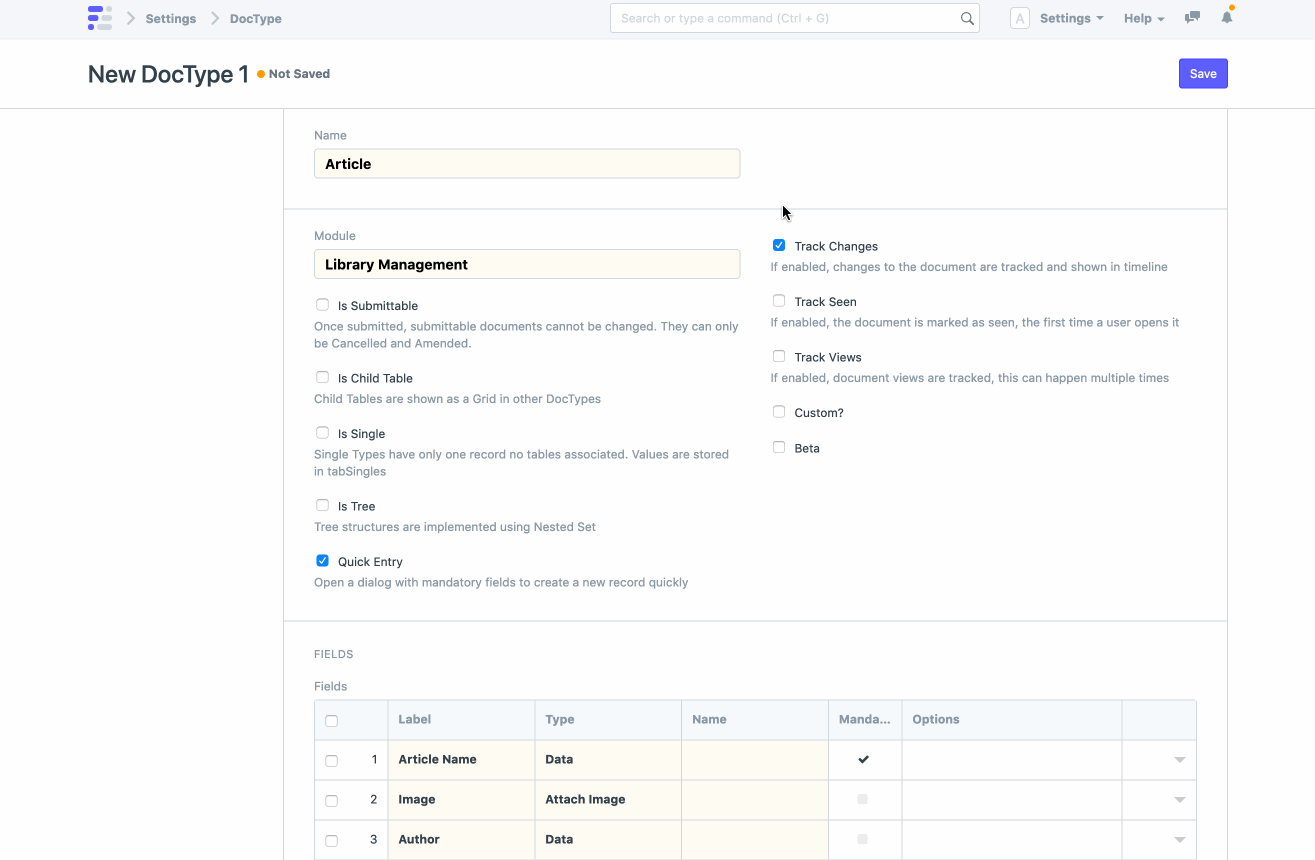
Task: Go to Settings via the breadcrumb
Action: [170, 18]
